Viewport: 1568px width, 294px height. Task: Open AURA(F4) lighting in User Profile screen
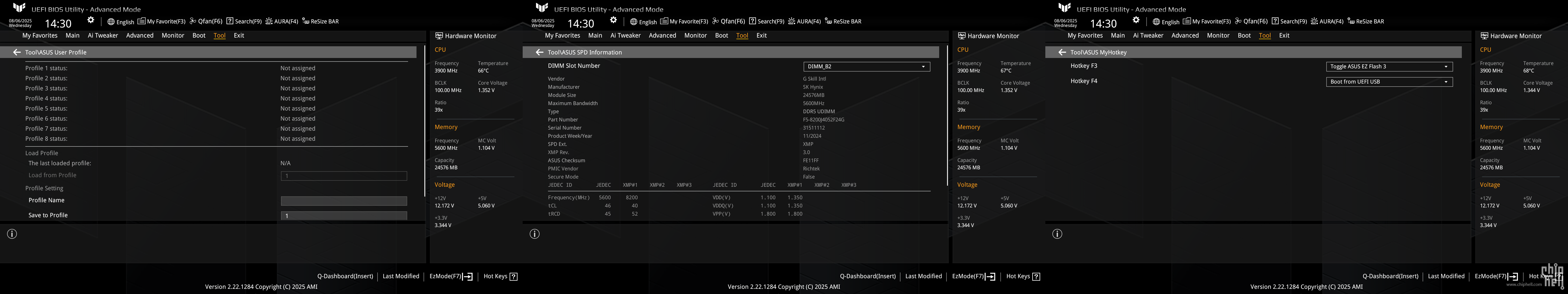click(282, 21)
